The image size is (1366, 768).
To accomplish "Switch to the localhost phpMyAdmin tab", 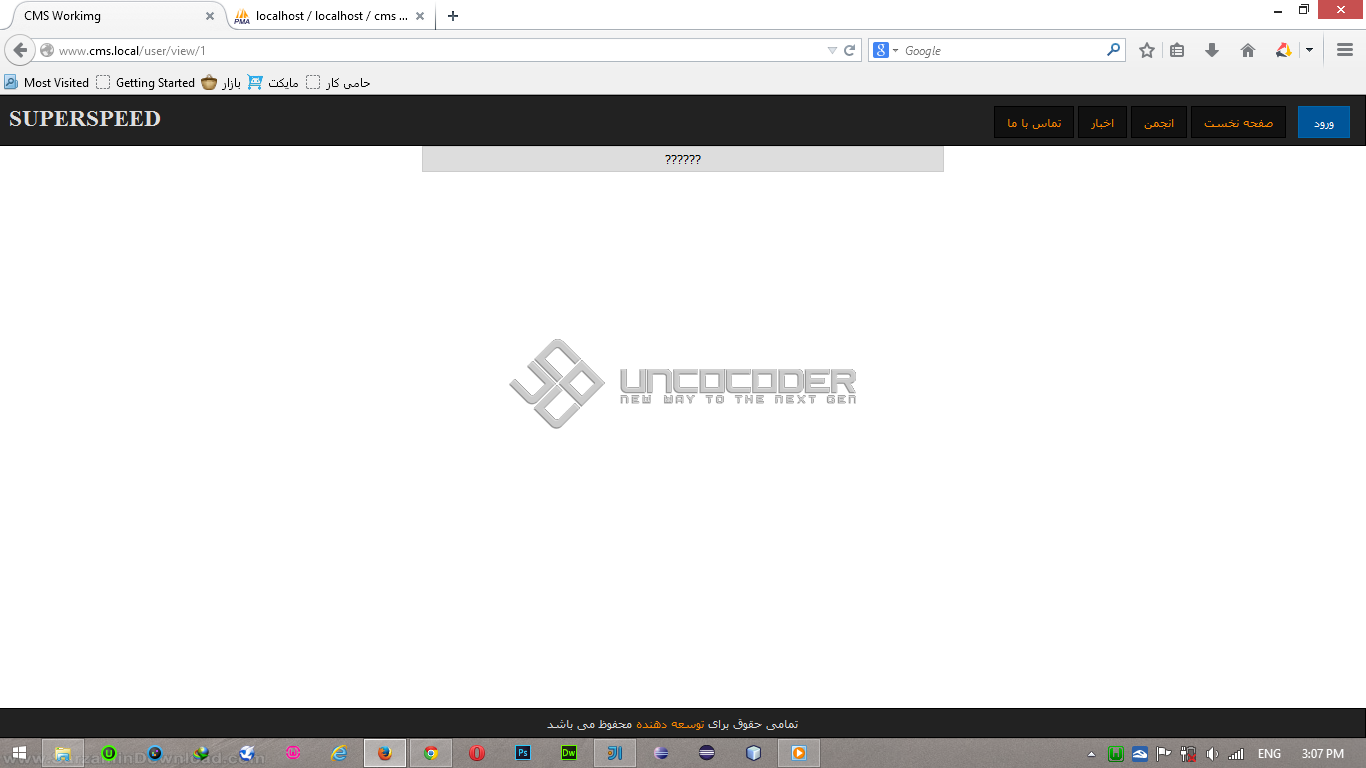I will [332, 16].
